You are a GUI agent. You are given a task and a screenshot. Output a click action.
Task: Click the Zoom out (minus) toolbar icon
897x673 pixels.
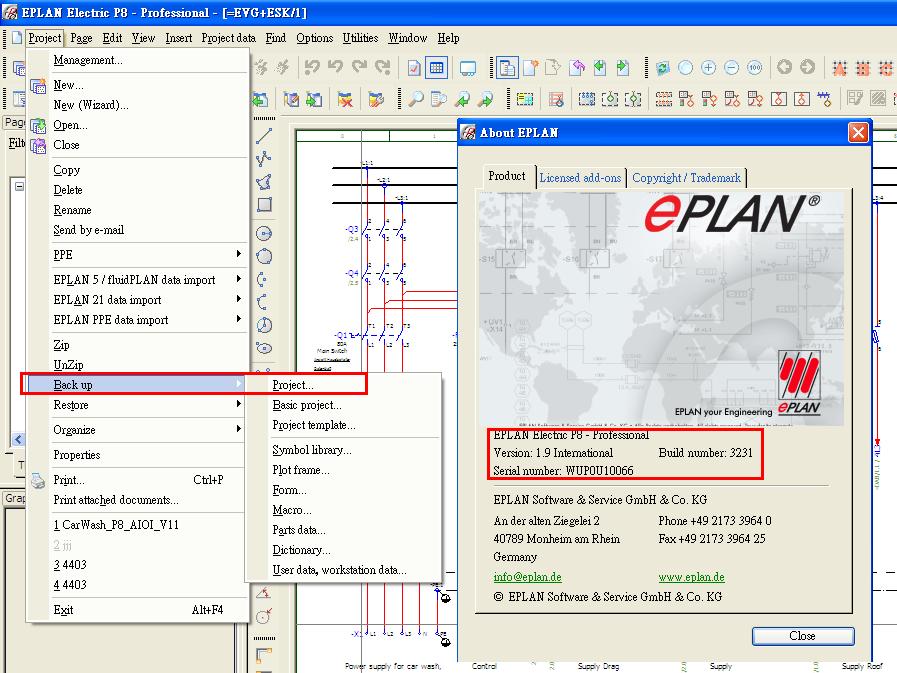pos(732,68)
